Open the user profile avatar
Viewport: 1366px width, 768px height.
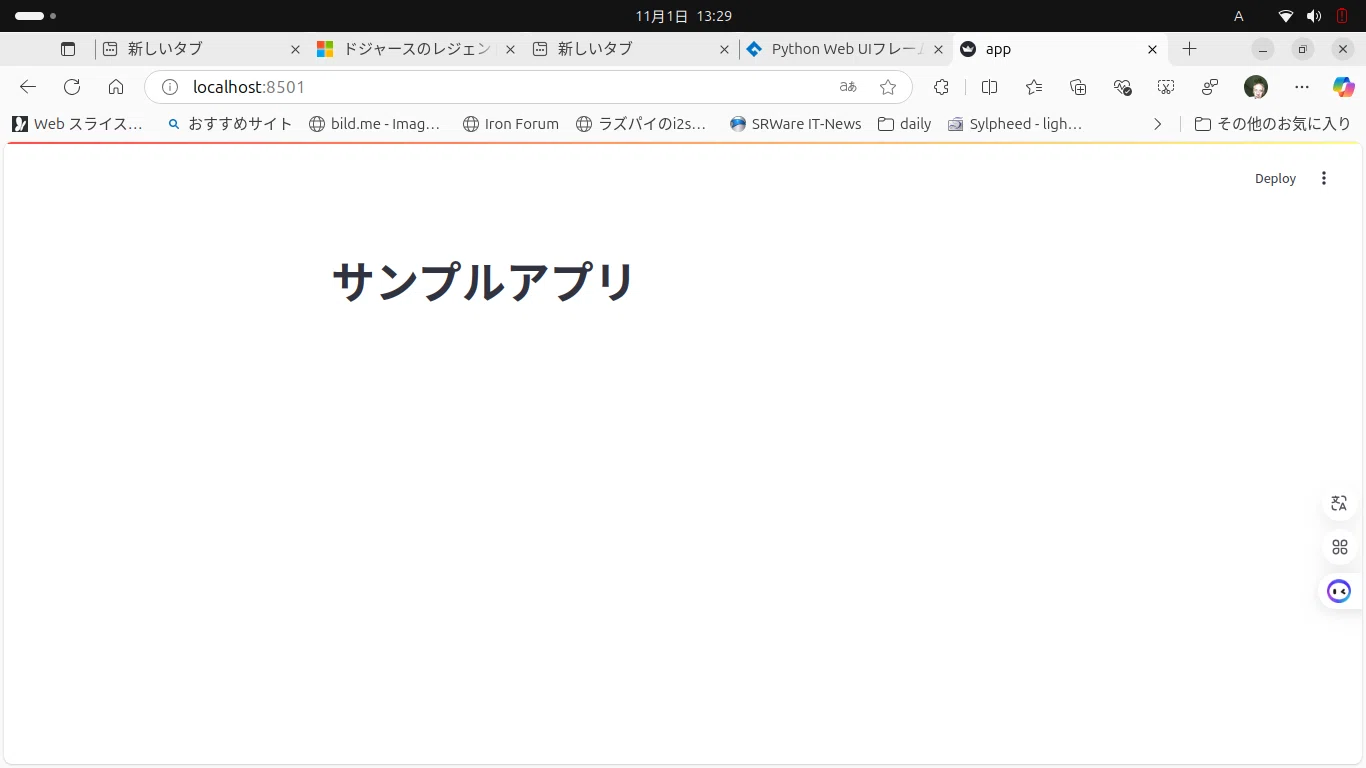pos(1256,87)
